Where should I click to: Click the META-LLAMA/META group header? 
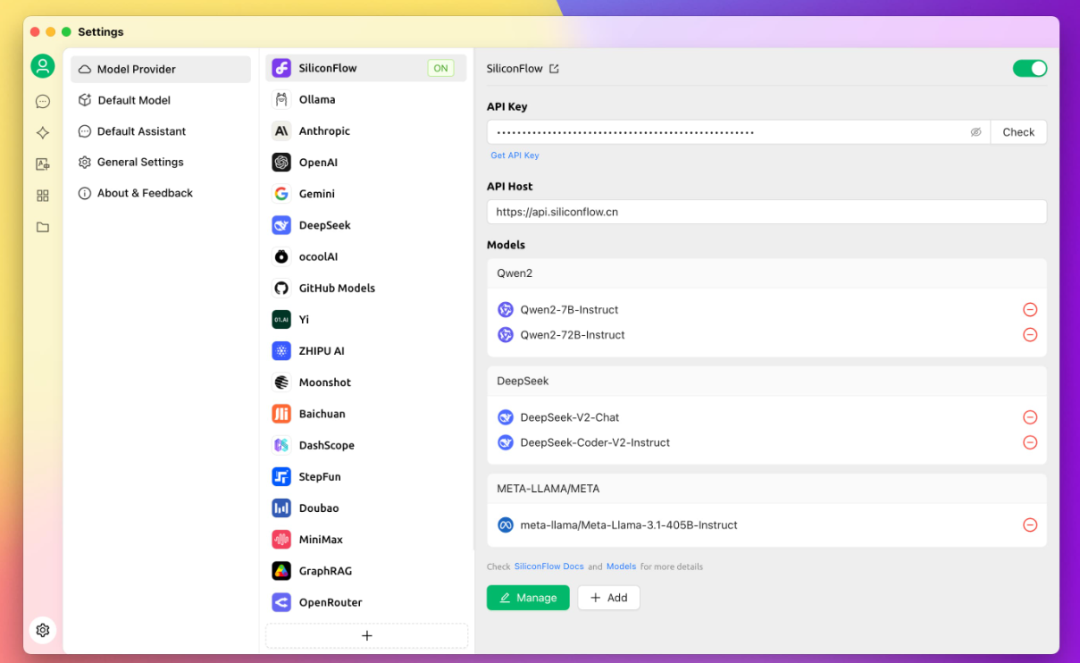click(767, 488)
